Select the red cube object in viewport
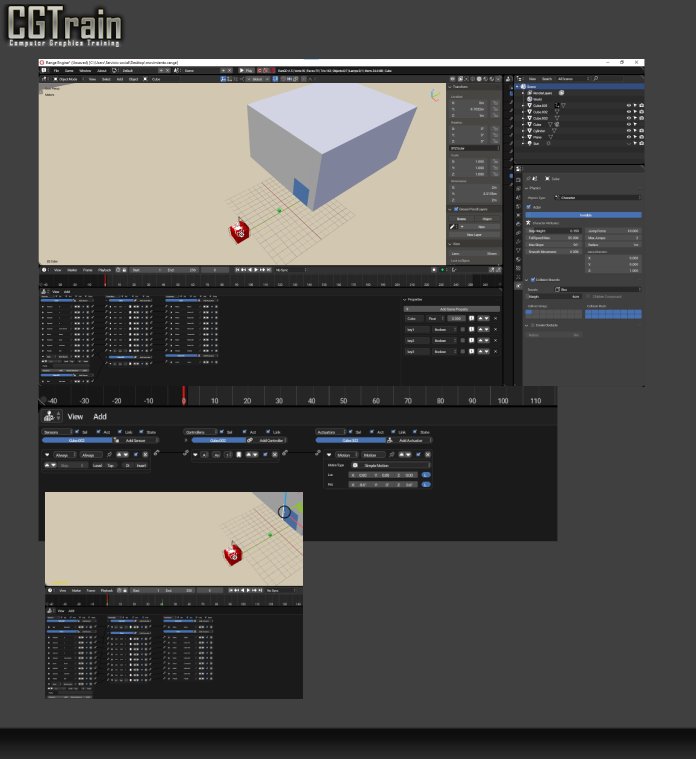This screenshot has width=696, height=759. point(240,231)
